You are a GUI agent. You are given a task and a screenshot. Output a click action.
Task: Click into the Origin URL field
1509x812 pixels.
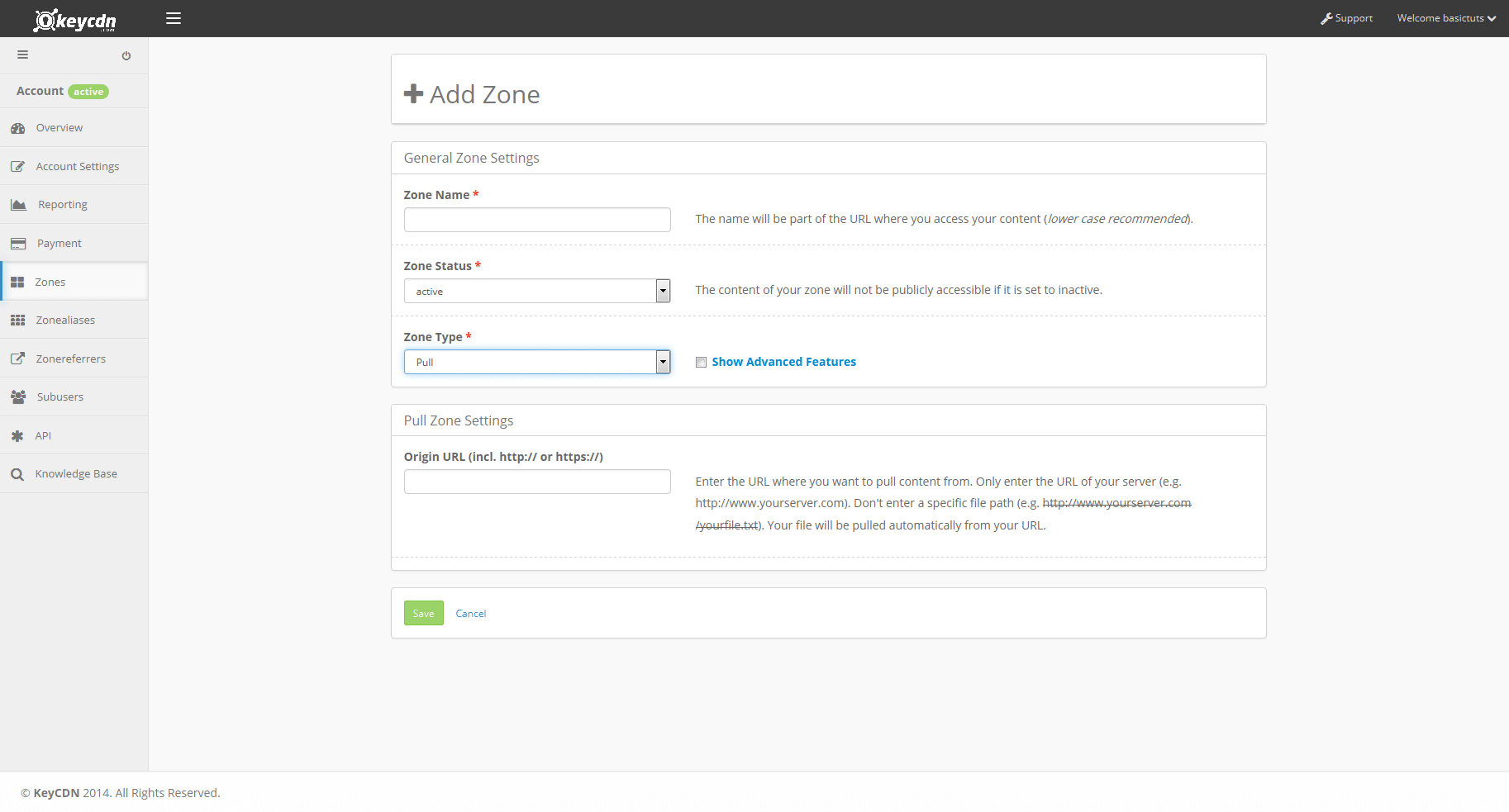[537, 482]
